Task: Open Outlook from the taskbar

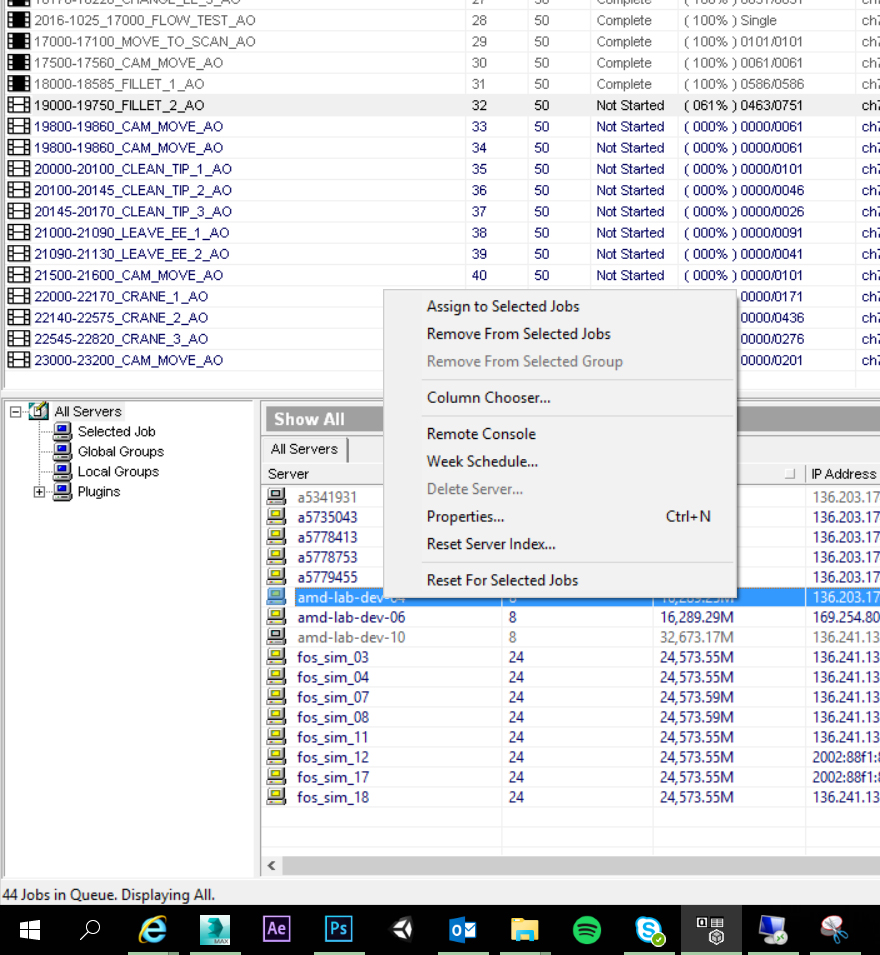Action: click(463, 929)
